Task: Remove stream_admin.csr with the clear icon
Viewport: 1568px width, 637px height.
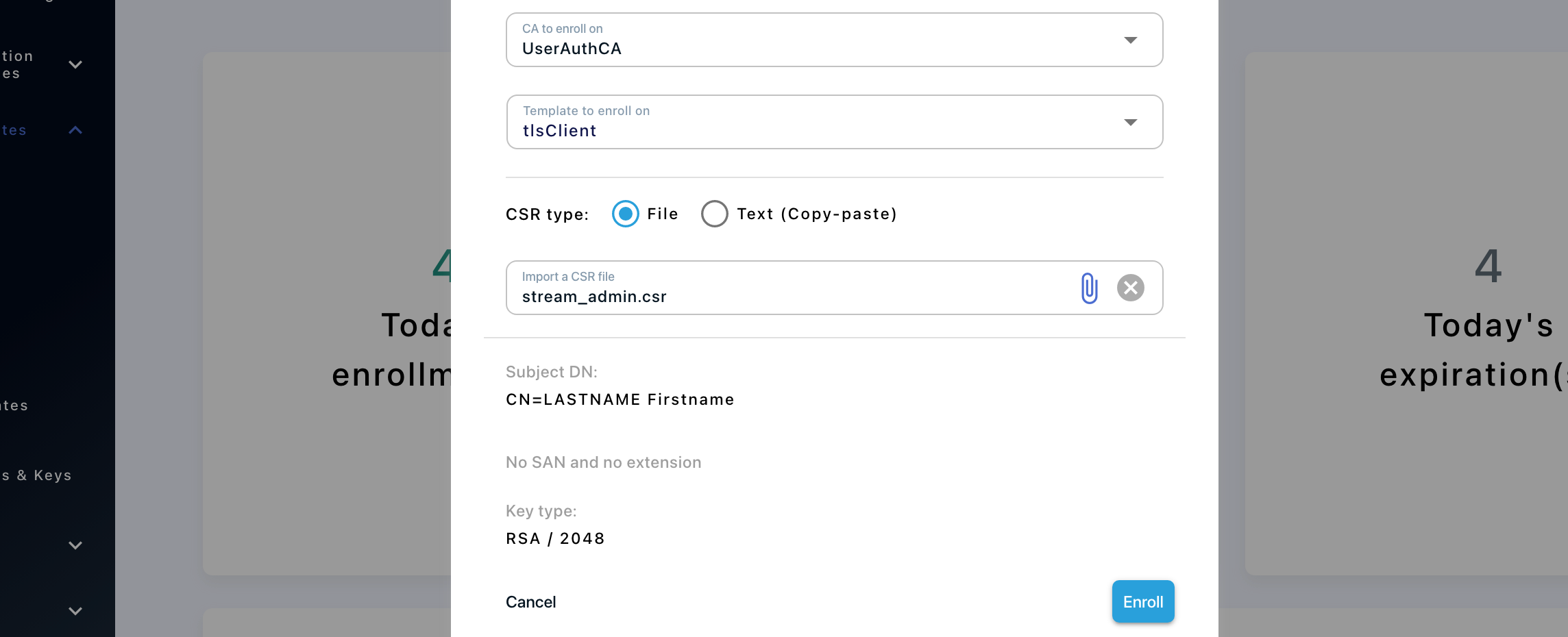Action: [1130, 288]
